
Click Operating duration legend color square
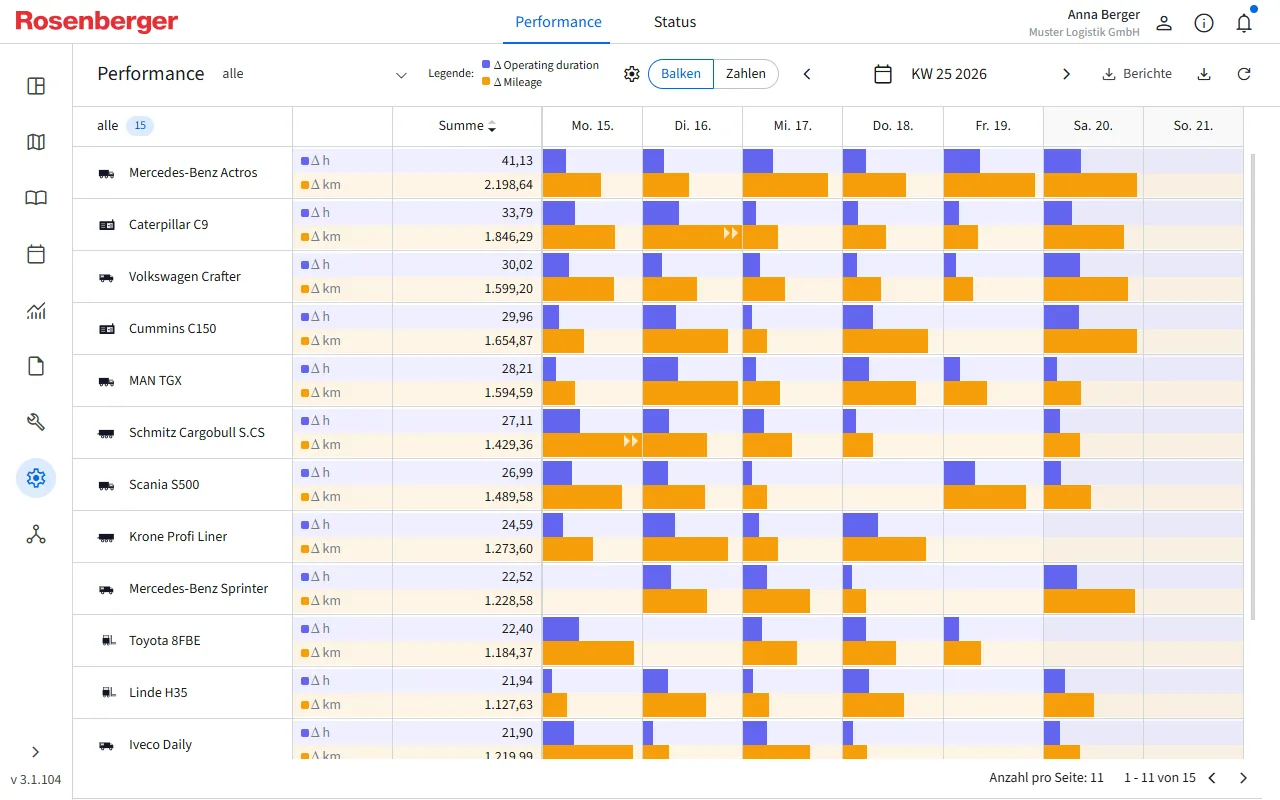pos(486,64)
